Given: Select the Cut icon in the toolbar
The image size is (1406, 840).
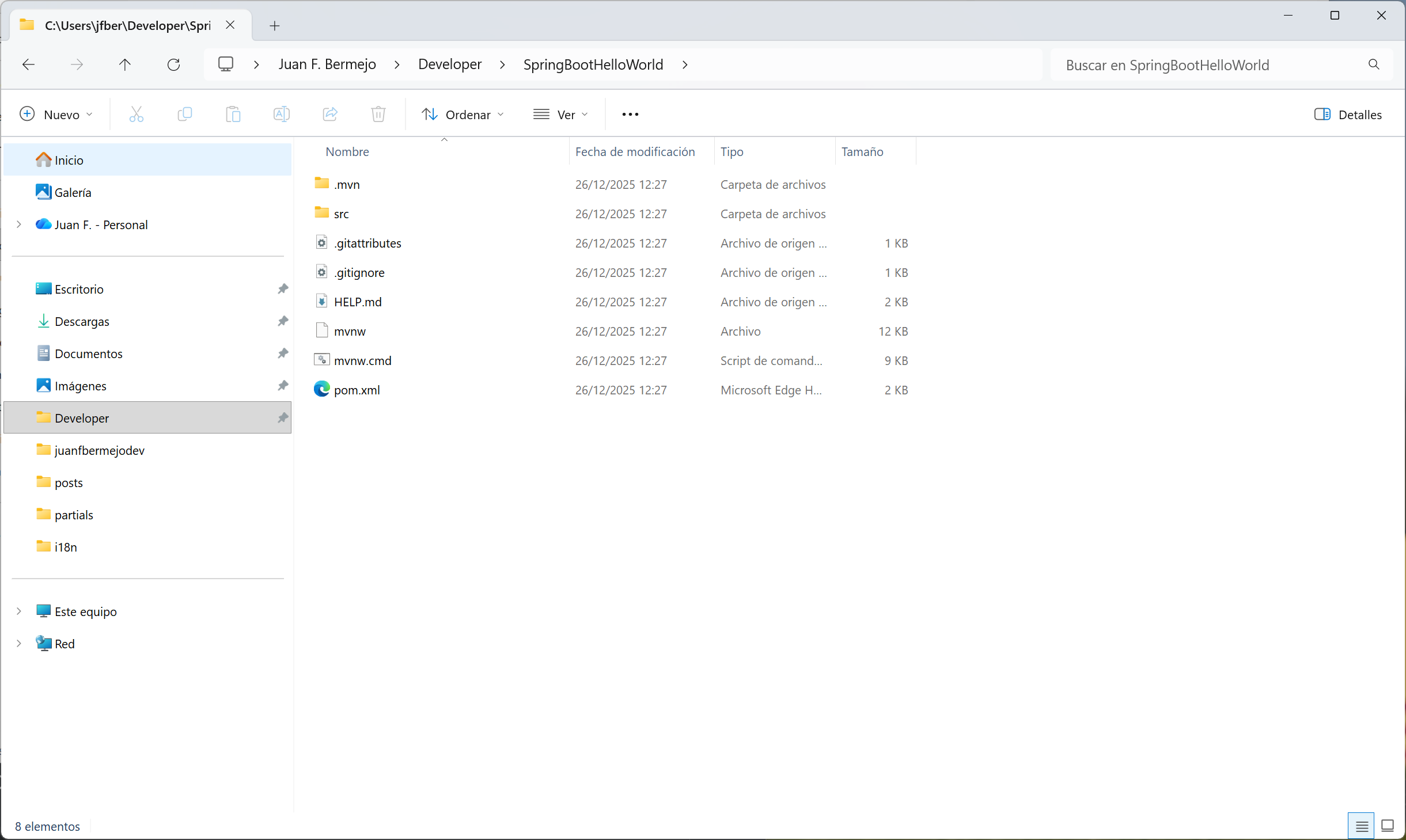Looking at the screenshot, I should [x=135, y=114].
